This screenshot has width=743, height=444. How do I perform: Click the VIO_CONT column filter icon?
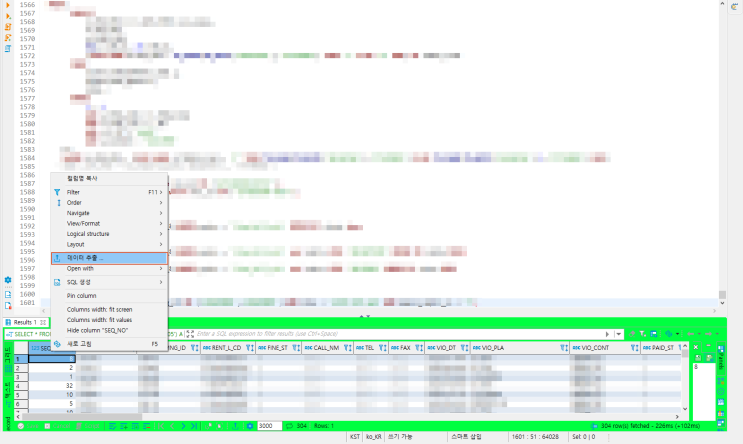click(634, 348)
